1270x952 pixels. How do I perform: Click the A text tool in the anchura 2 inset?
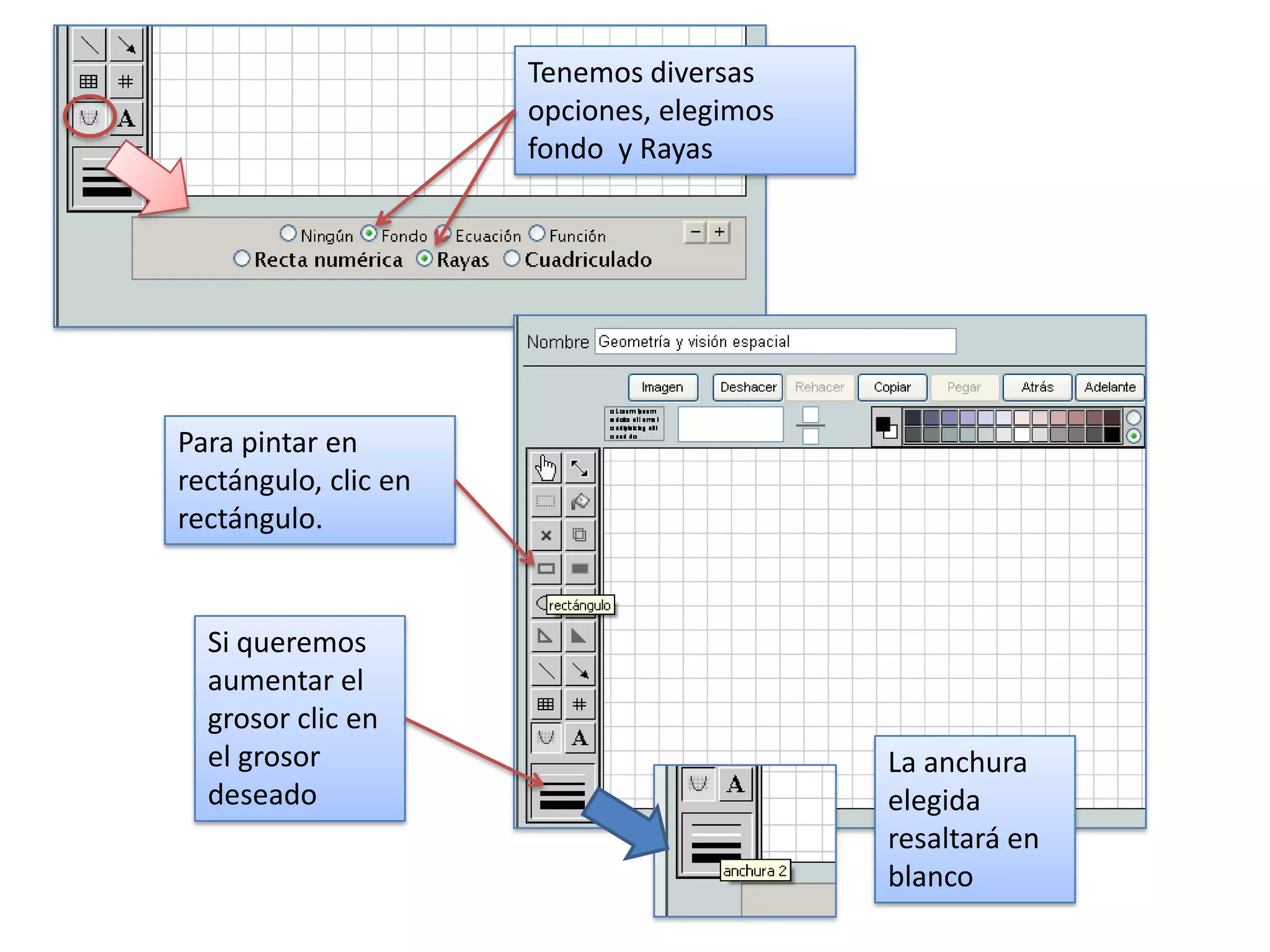point(735,784)
